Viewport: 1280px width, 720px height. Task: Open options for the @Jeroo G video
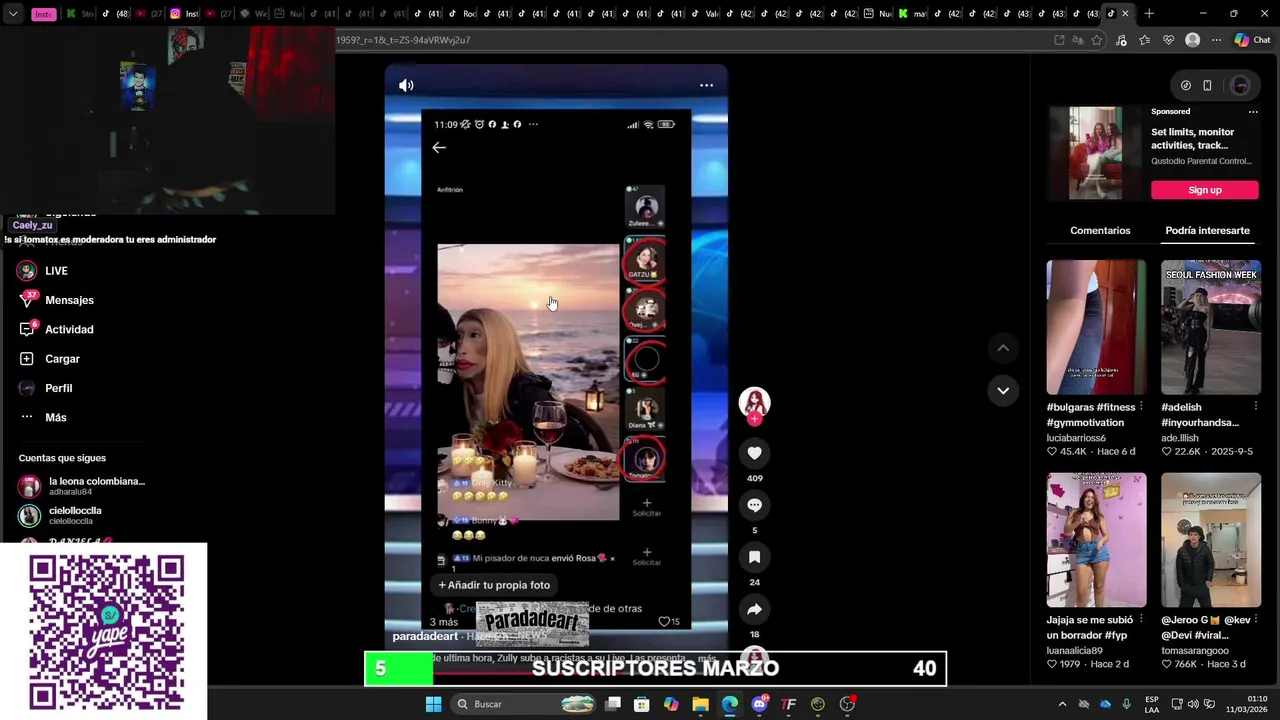[1256, 620]
